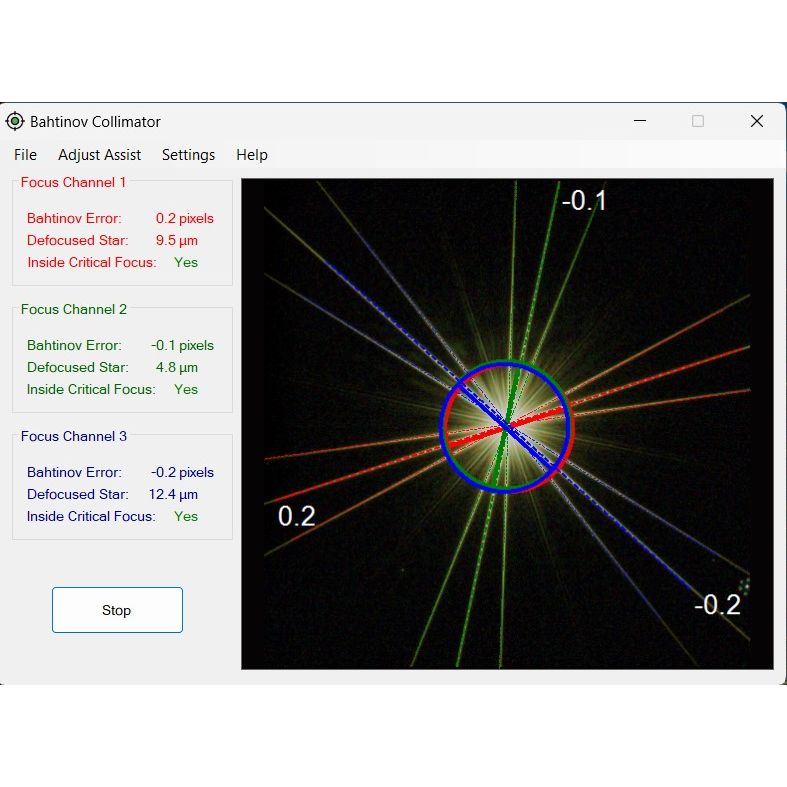Image resolution: width=787 pixels, height=787 pixels.
Task: Click Channel 3 Bahtinov Error label
Action: 74,472
